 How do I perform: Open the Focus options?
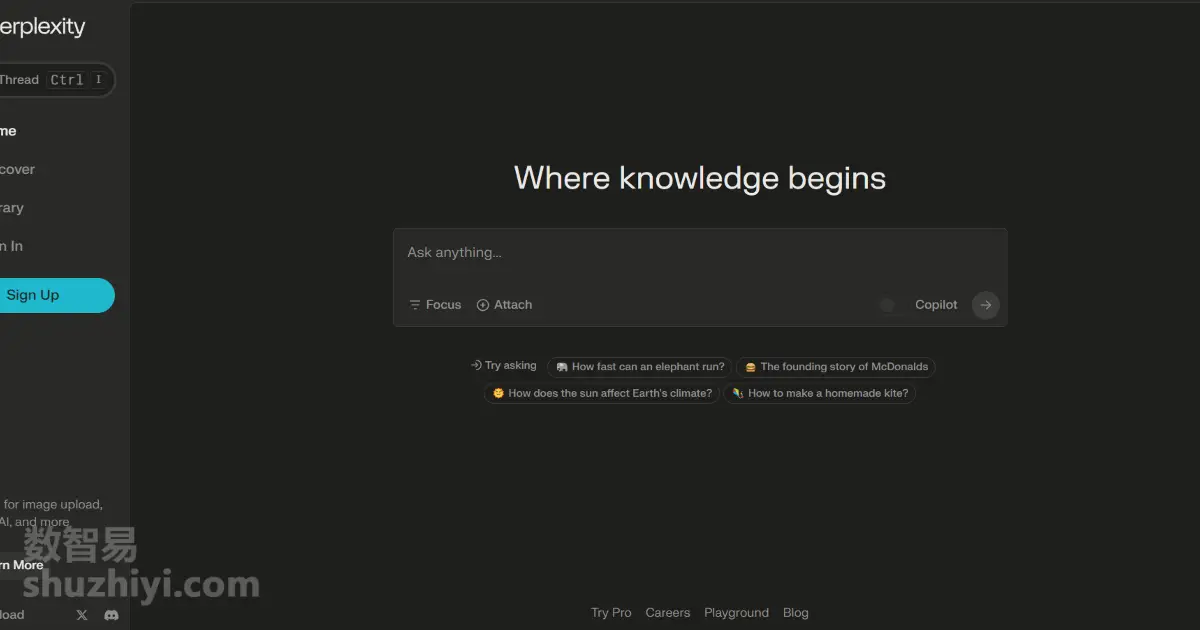pyautogui.click(x=435, y=305)
